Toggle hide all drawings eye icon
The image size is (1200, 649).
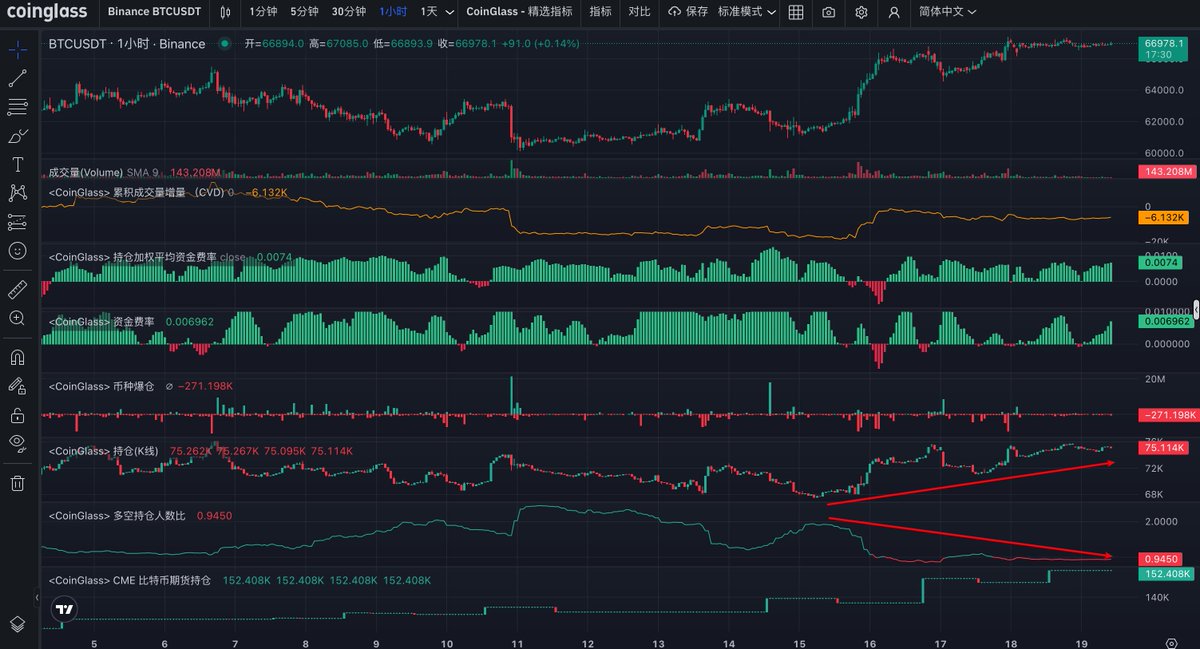[17, 442]
